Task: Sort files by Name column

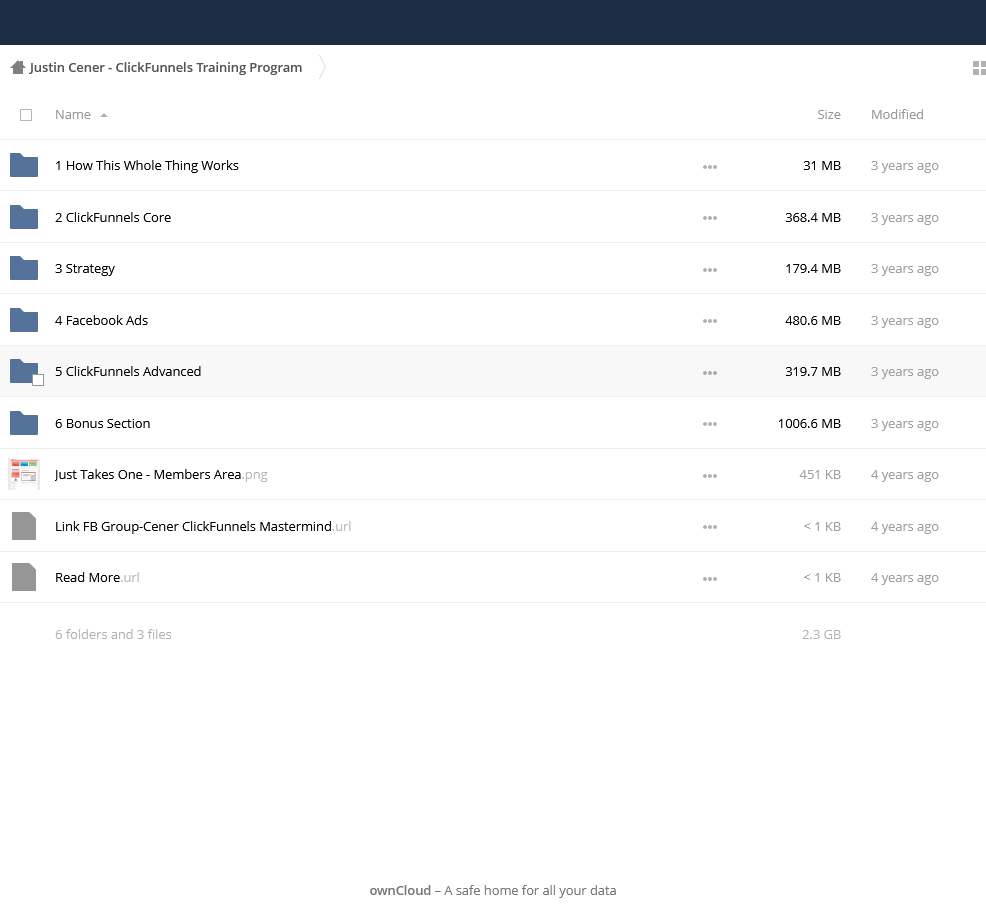Action: 73,114
